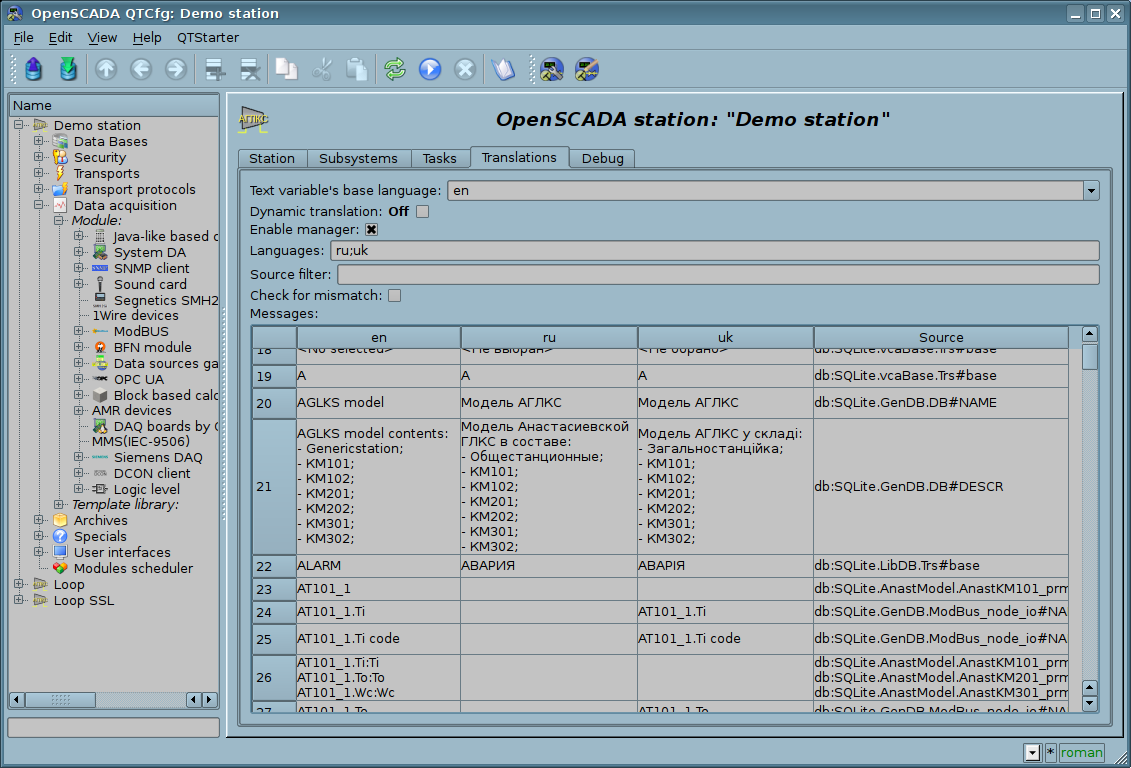Switch to the Subsystems tab
This screenshot has width=1131, height=768.
coord(358,159)
